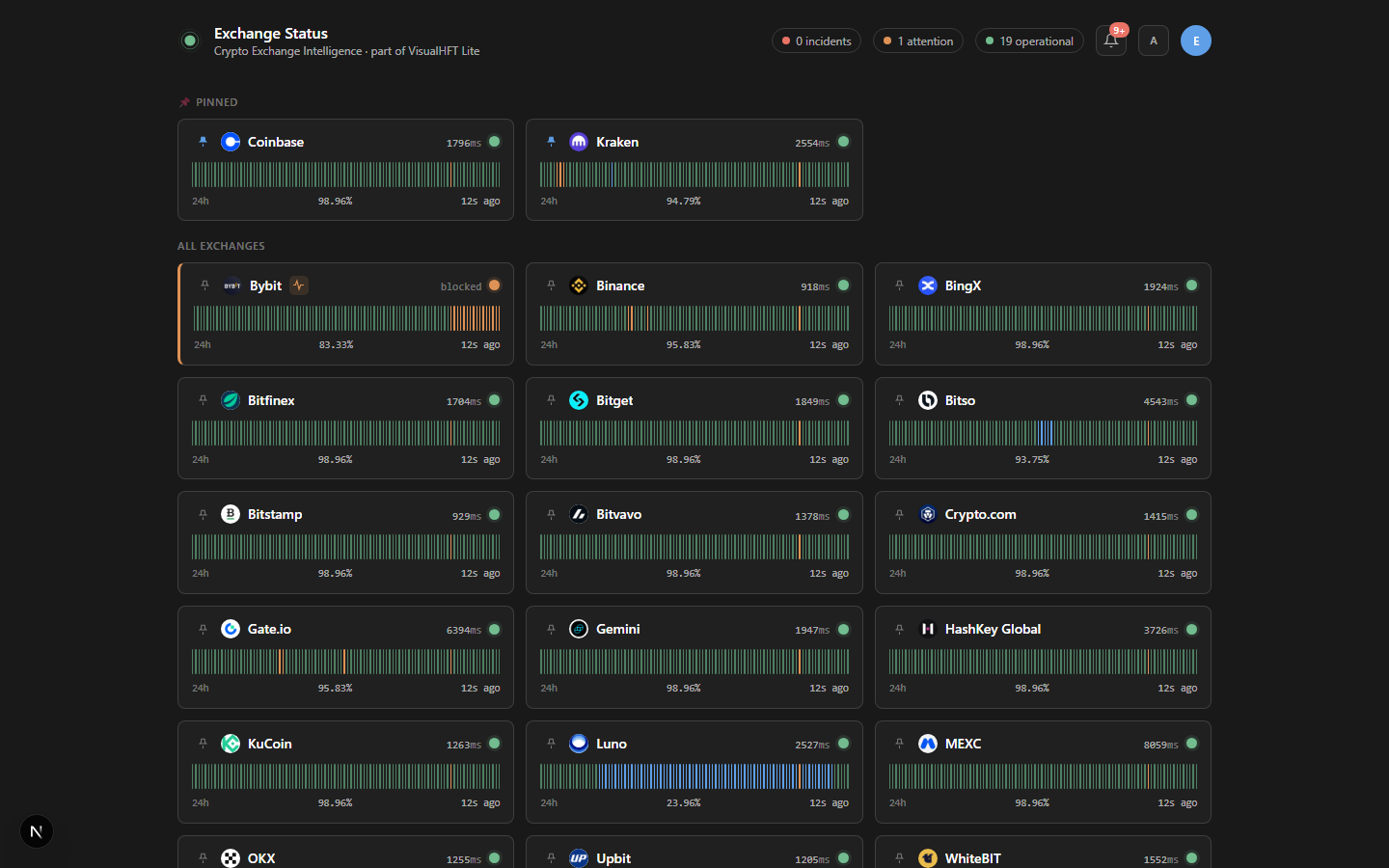Click the MEXC logo icon
Viewport: 1389px width, 868px height.
tap(928, 744)
